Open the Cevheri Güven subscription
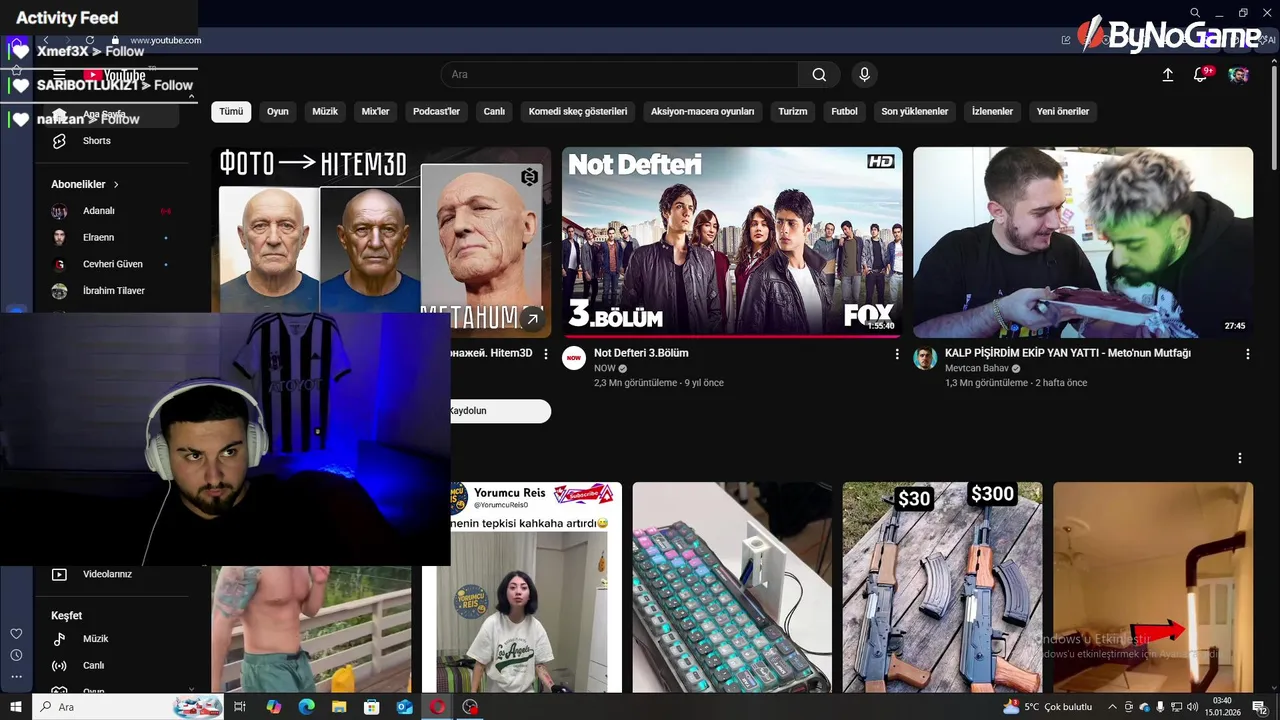The height and width of the screenshot is (720, 1280). [x=112, y=264]
